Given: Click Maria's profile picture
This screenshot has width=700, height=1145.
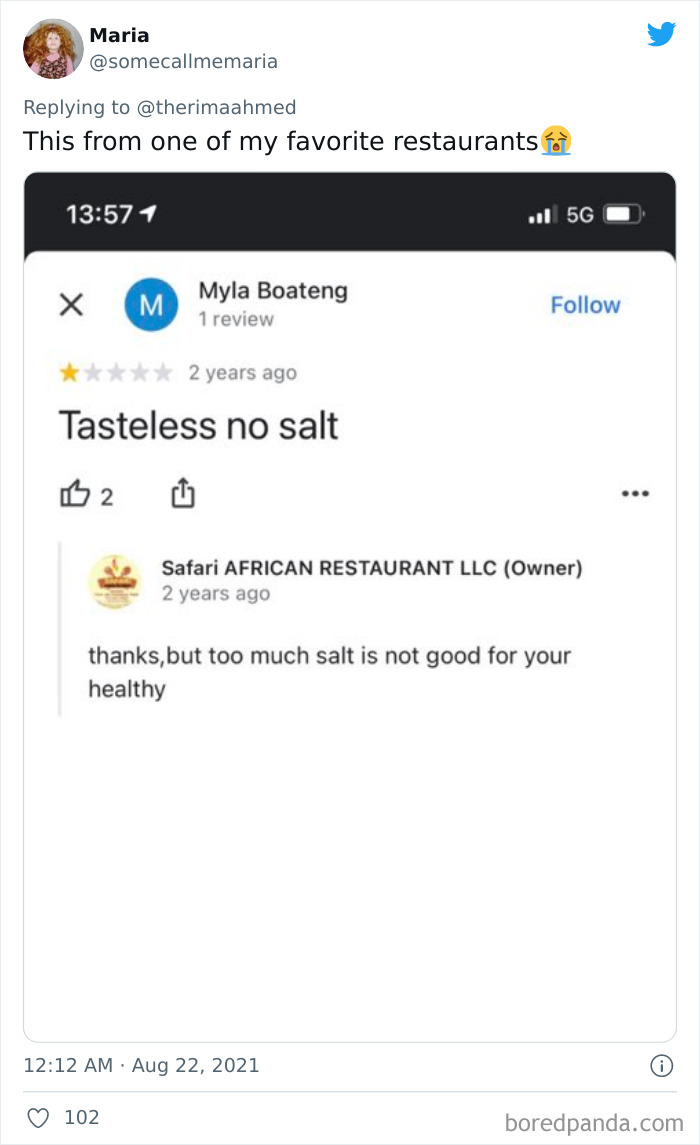Looking at the screenshot, I should pyautogui.click(x=52, y=48).
